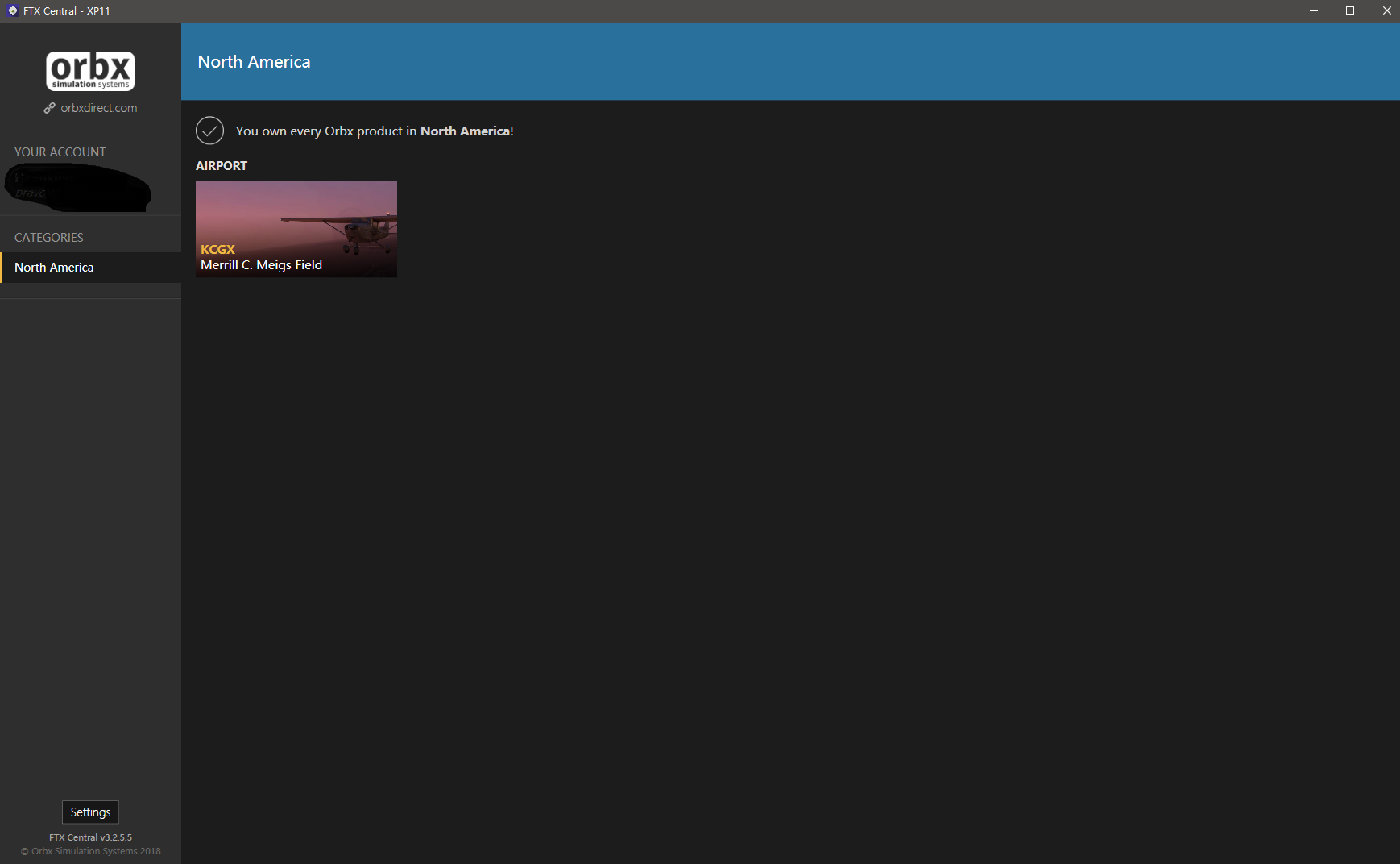Click the AIRPORT section label
This screenshot has height=864, width=1400.
[222, 165]
